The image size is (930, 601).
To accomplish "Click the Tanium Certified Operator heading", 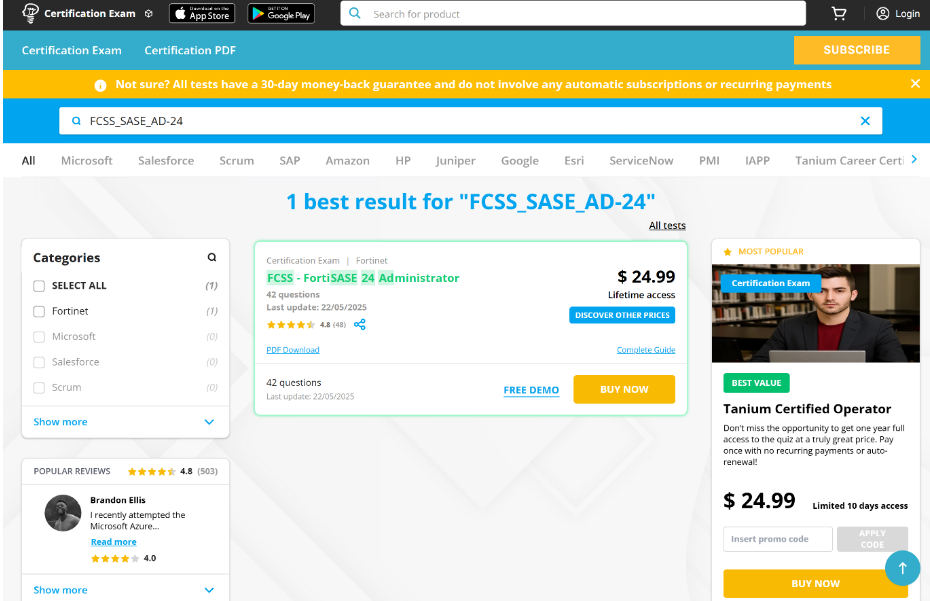I will pyautogui.click(x=807, y=409).
